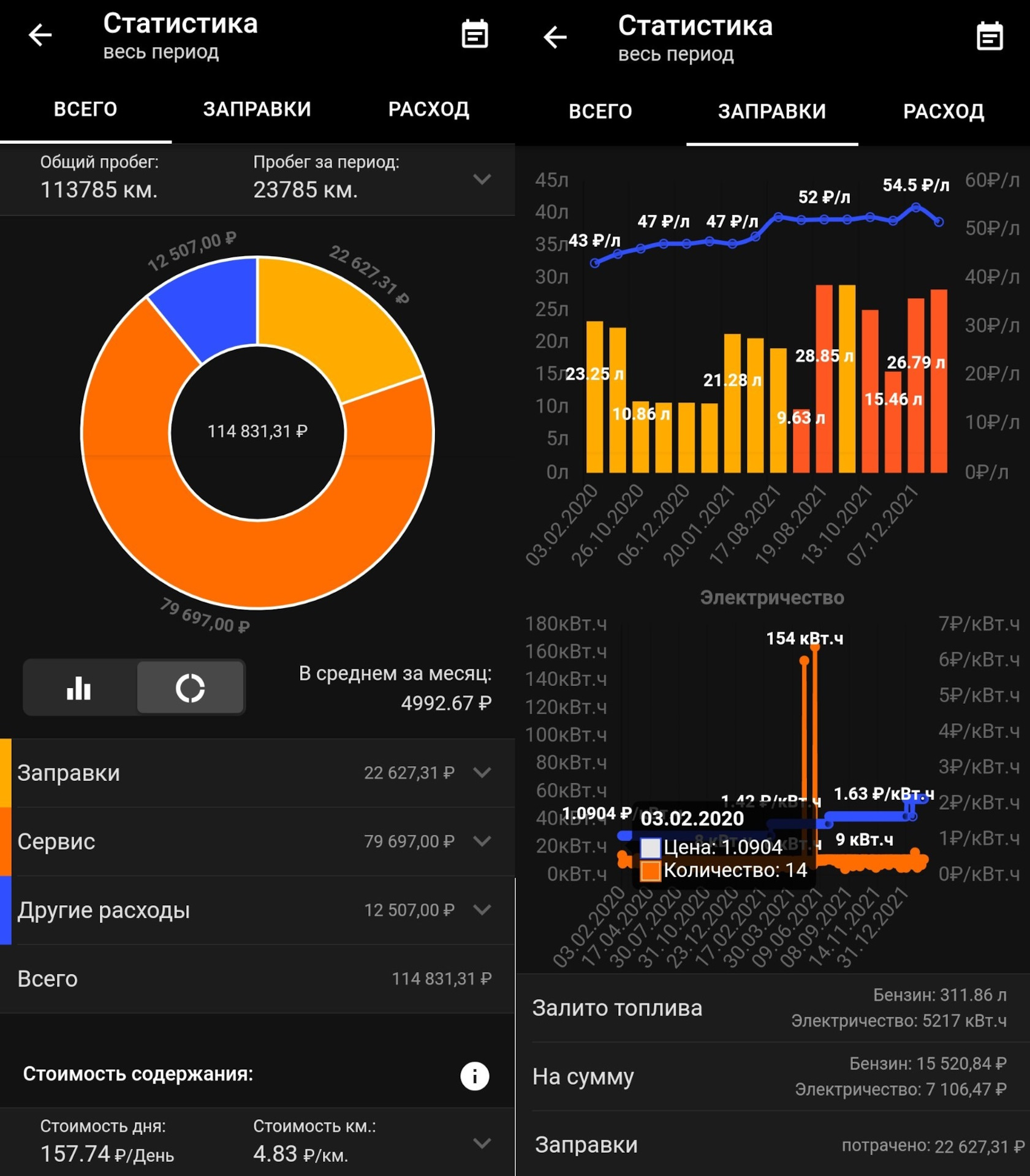Tap the Заправки потрачено row on right screen
This screenshot has height=1176, width=1030.
[773, 1145]
